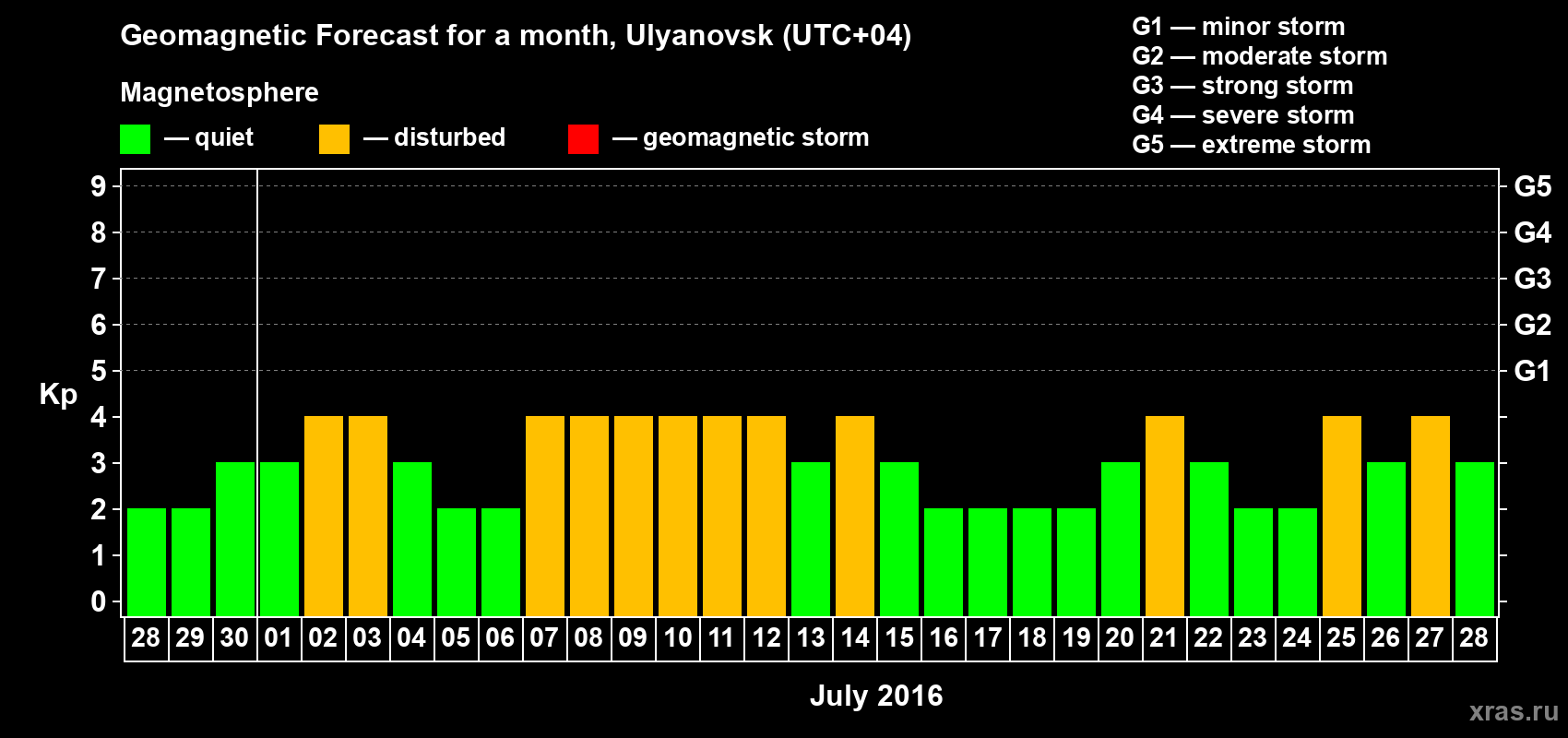Click the date label '29' on the axis
This screenshot has height=738, width=1568.
point(190,638)
